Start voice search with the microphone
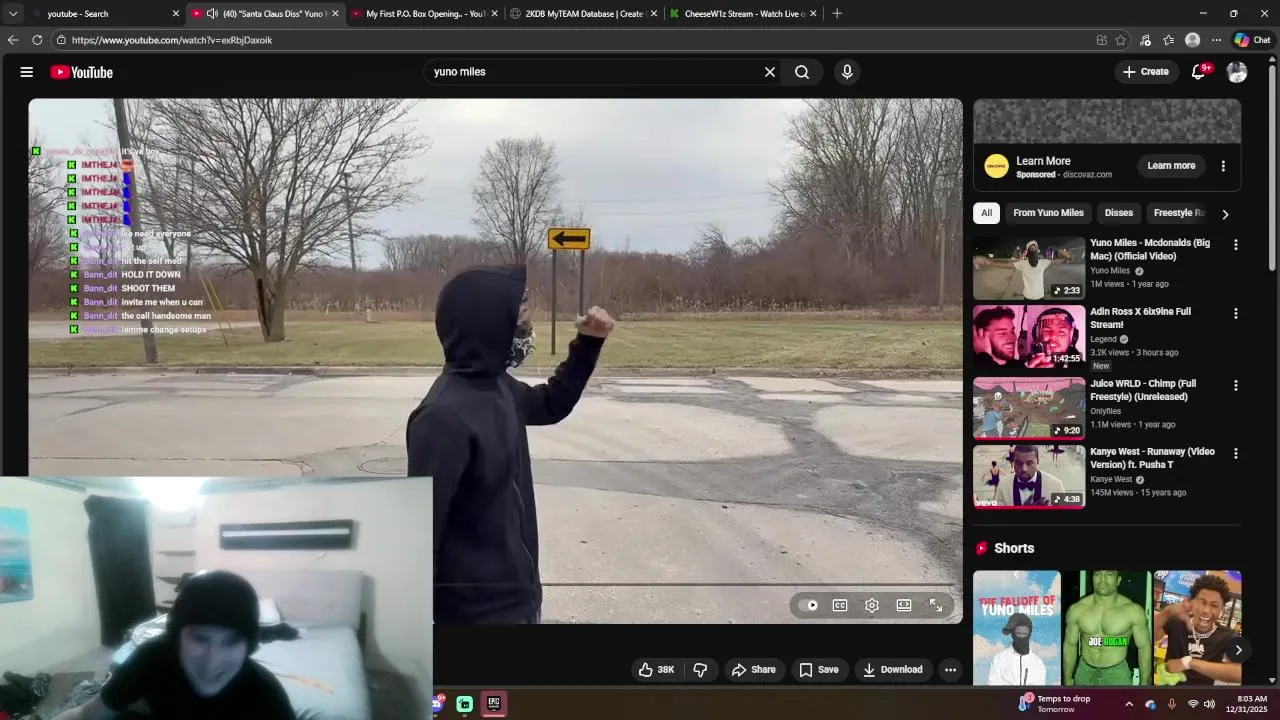Screen dimensions: 1280x720 point(847,72)
